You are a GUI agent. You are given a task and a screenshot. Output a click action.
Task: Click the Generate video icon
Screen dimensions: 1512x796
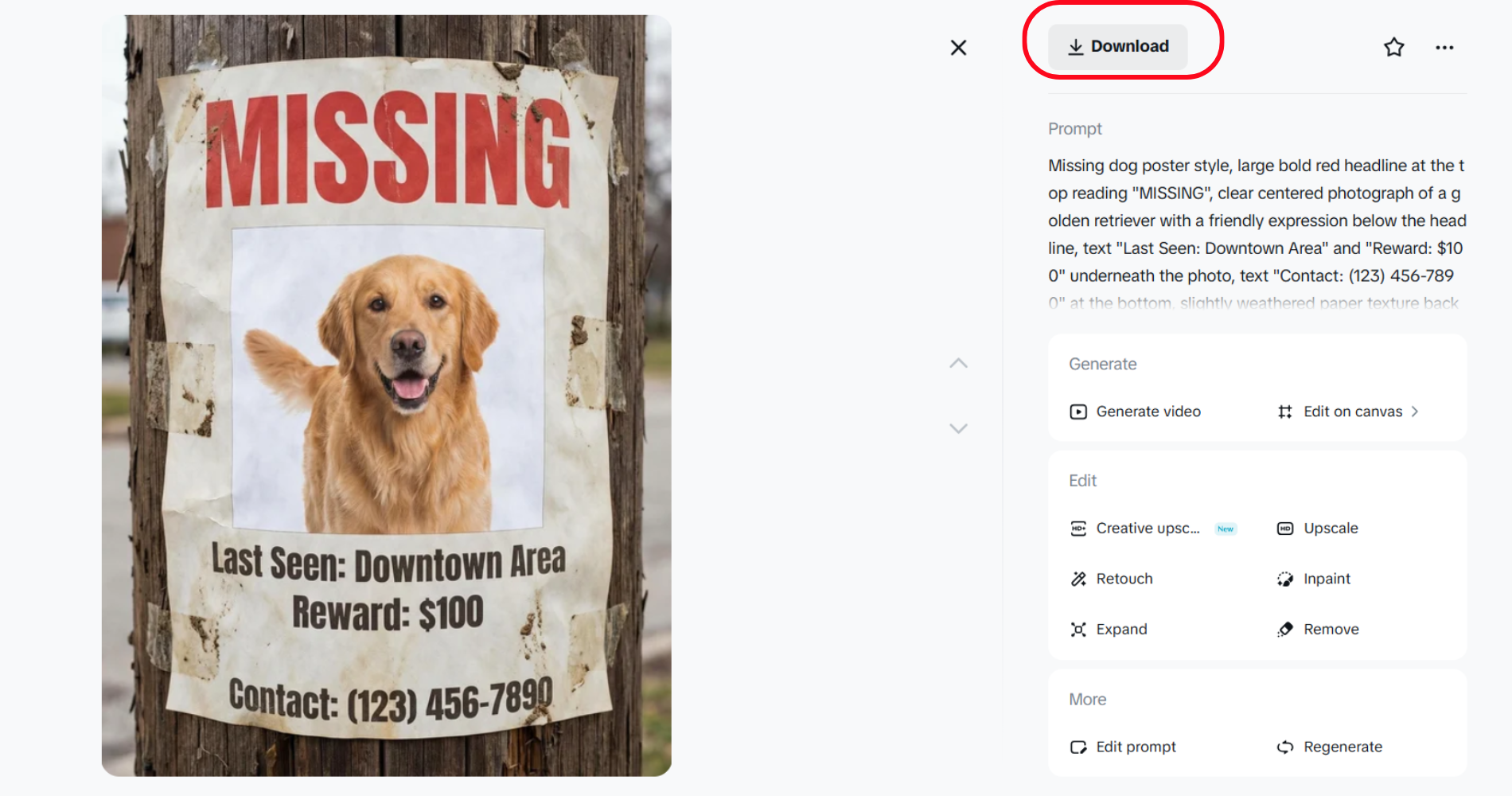[x=1078, y=412]
